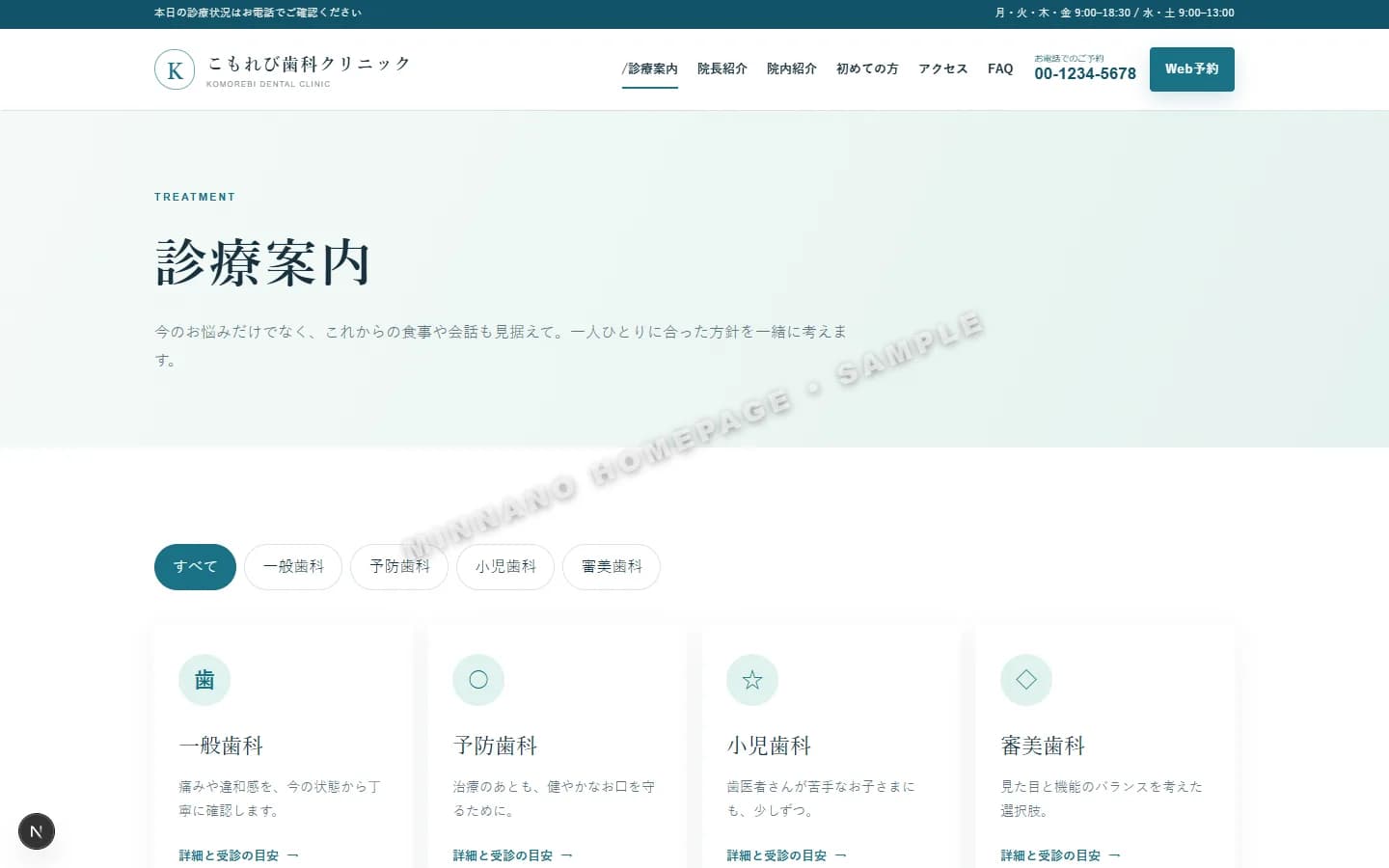This screenshot has width=1389, height=868.
Task: Click 歯医者さんが苦手な description on 小児歯科 card
Action: tap(821, 799)
